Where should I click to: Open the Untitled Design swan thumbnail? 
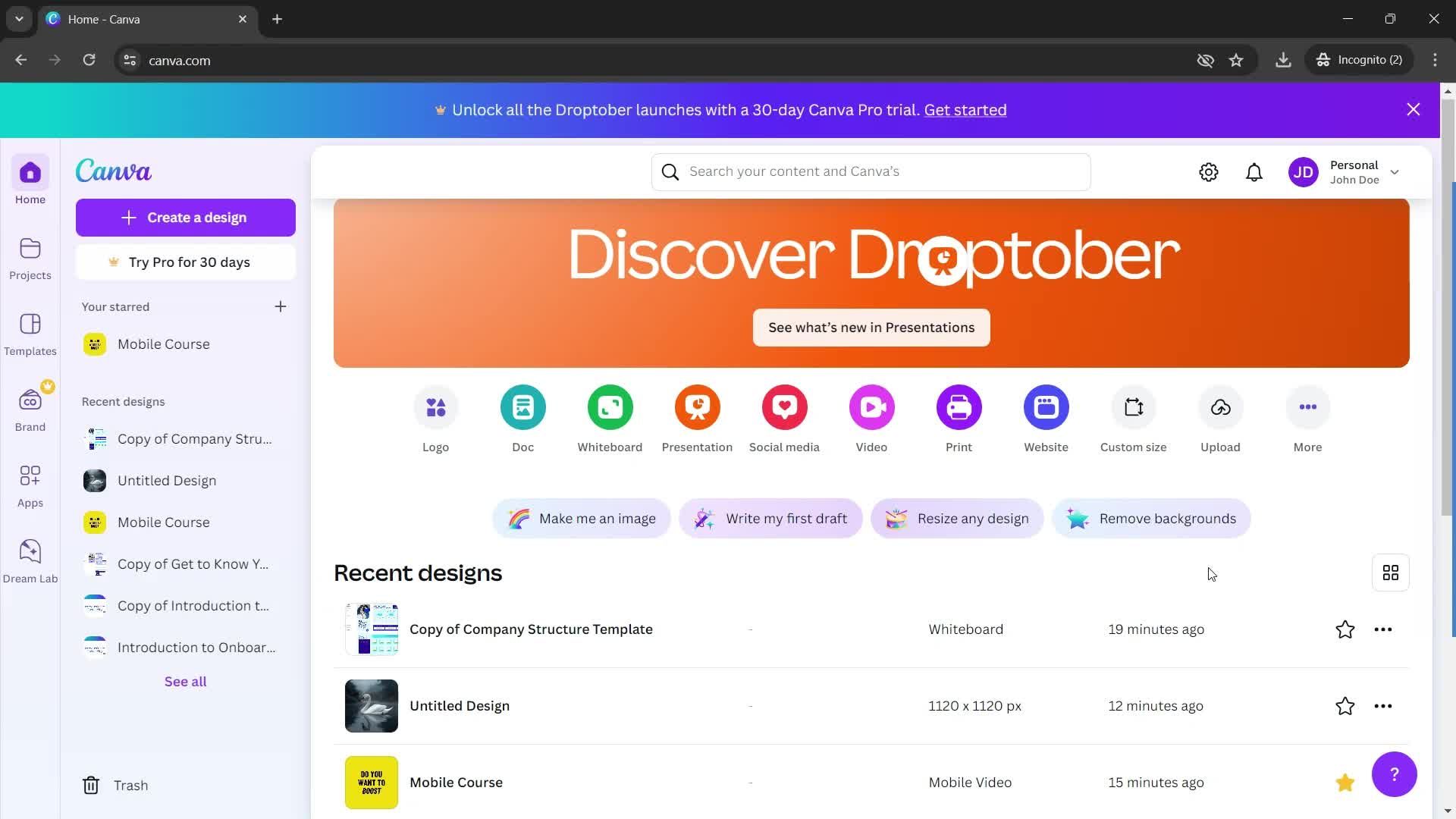click(372, 706)
